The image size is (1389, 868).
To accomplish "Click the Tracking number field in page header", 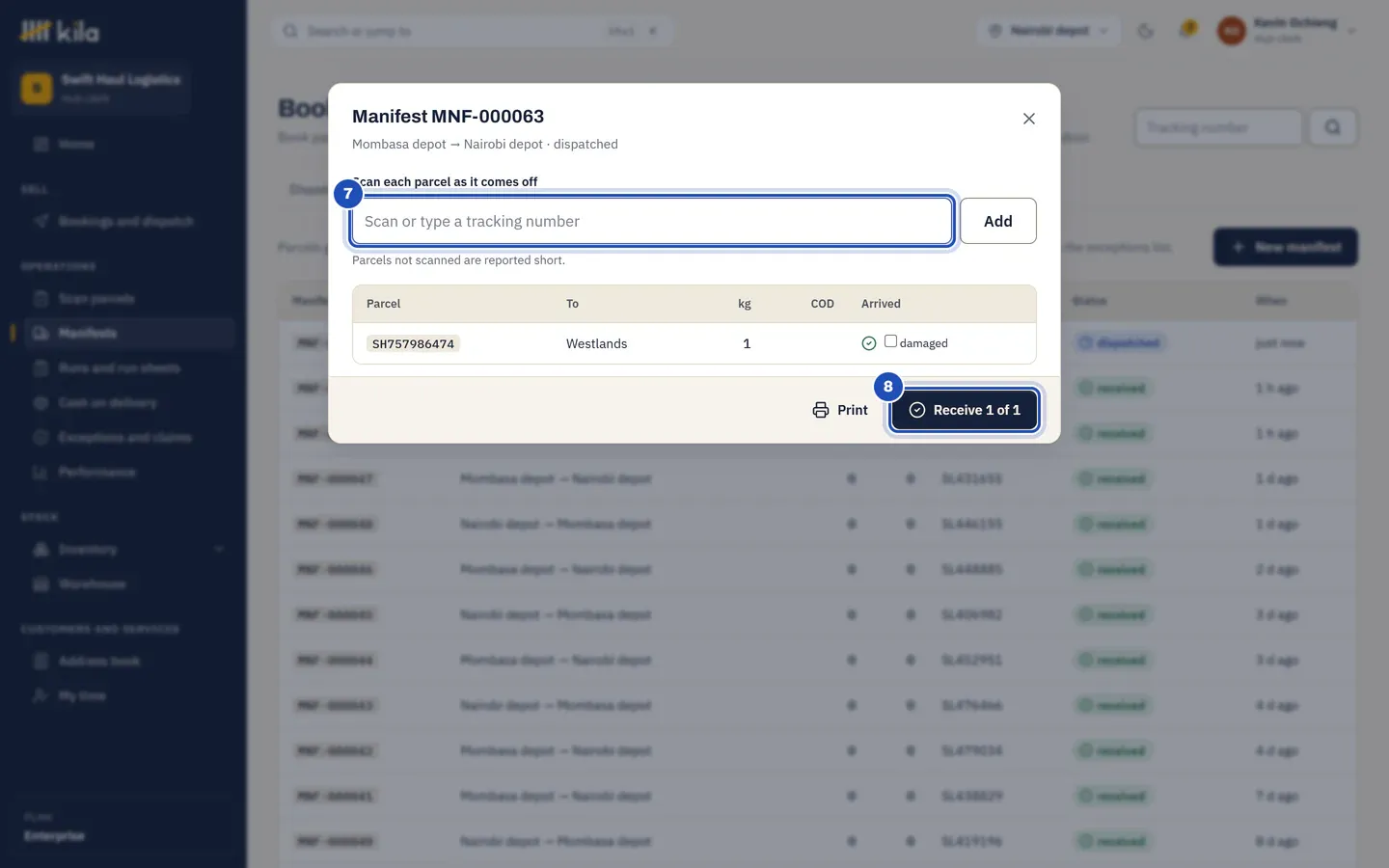I will [x=1218, y=127].
